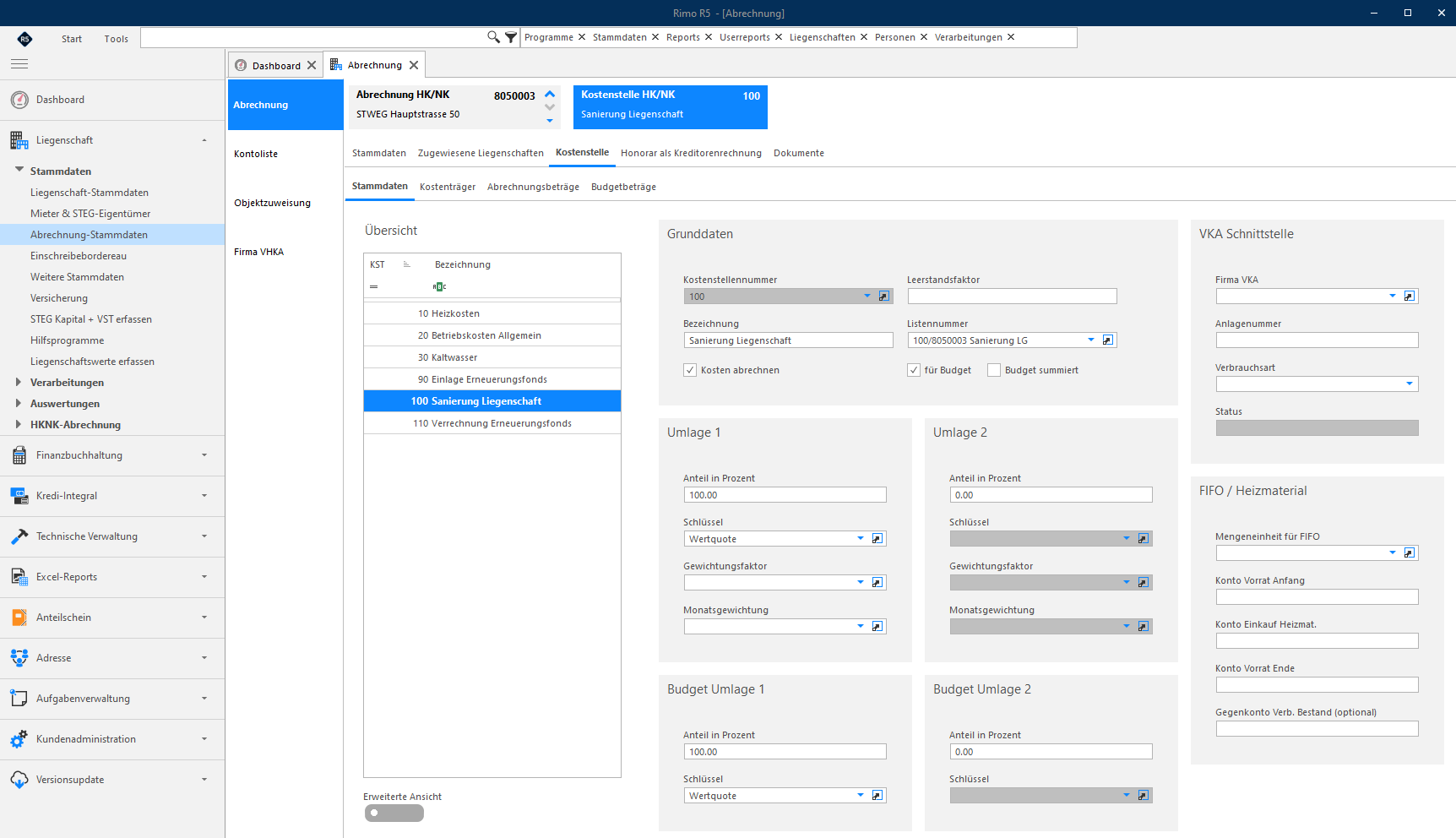The width and height of the screenshot is (1456, 838).
Task: Expand the Verarbeitungen tree node
Action: click(19, 383)
